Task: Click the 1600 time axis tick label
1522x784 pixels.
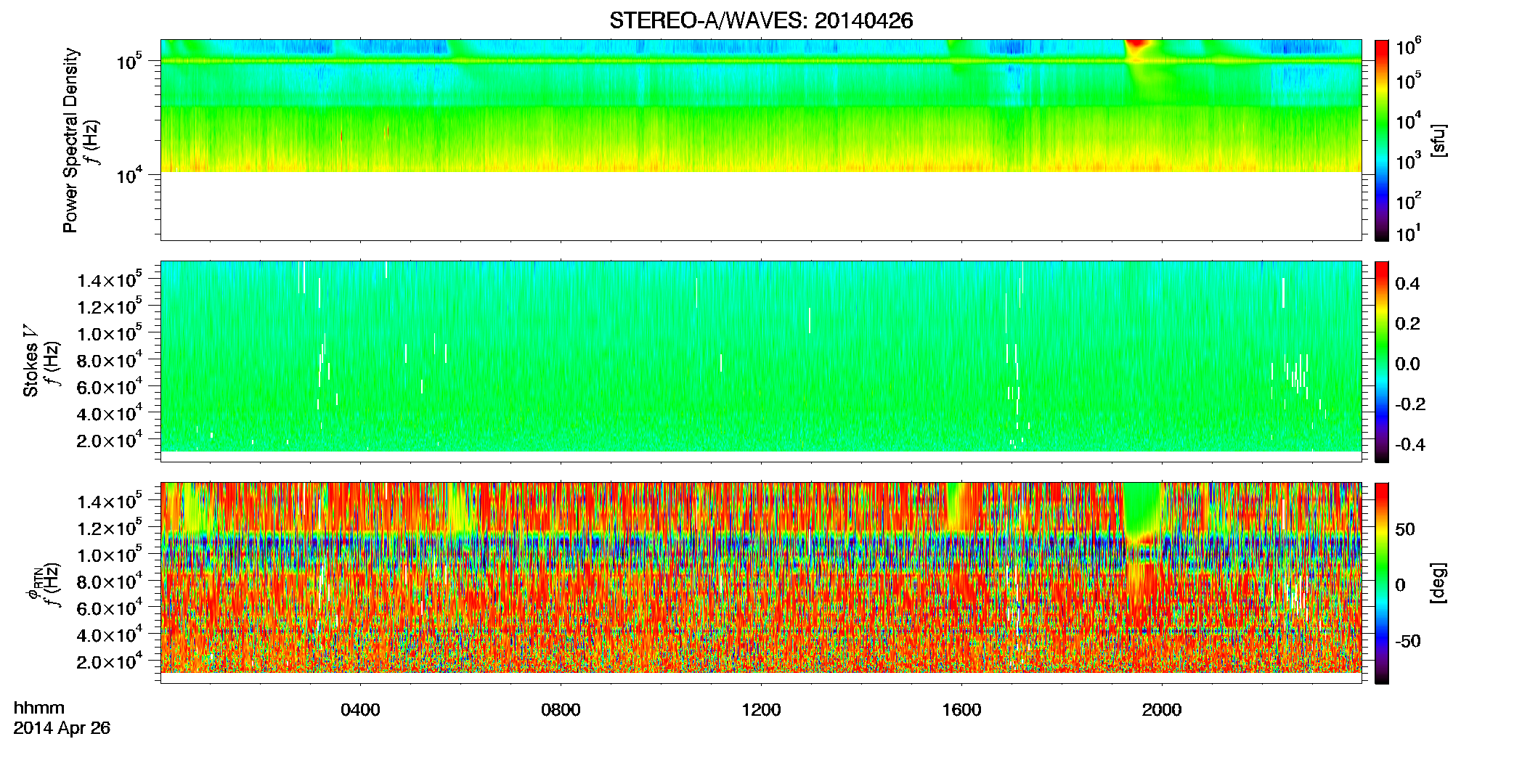Action: click(x=961, y=710)
